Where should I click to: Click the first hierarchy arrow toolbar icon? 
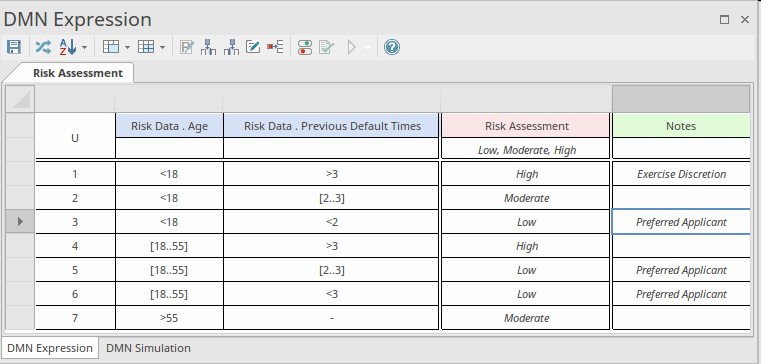point(208,47)
